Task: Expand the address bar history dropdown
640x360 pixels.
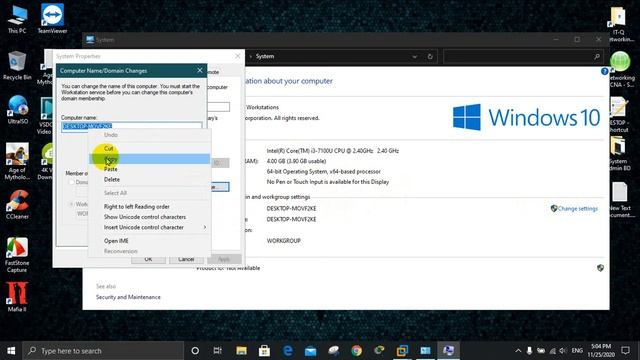Action: [x=415, y=57]
